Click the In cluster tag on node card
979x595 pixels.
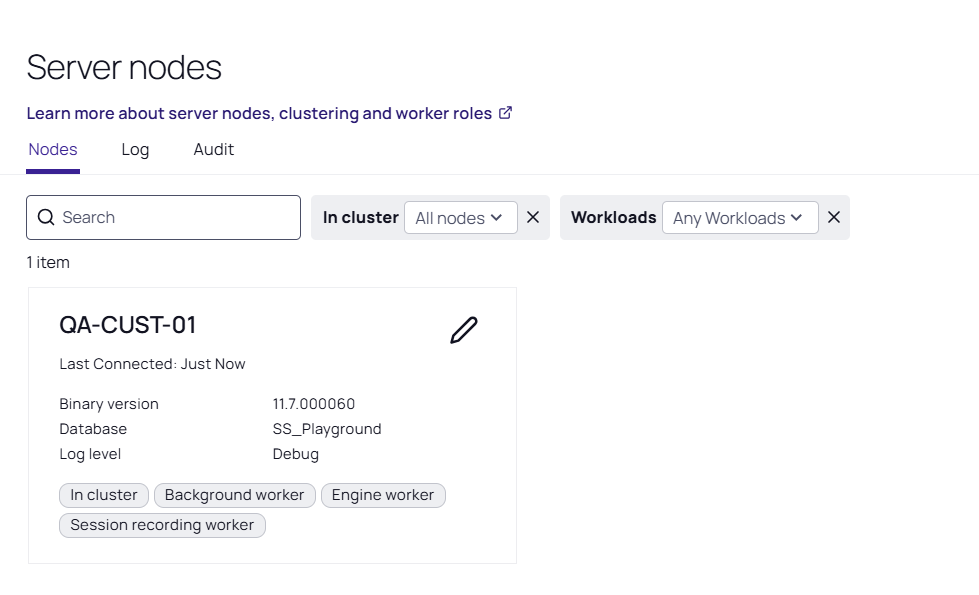(x=104, y=495)
